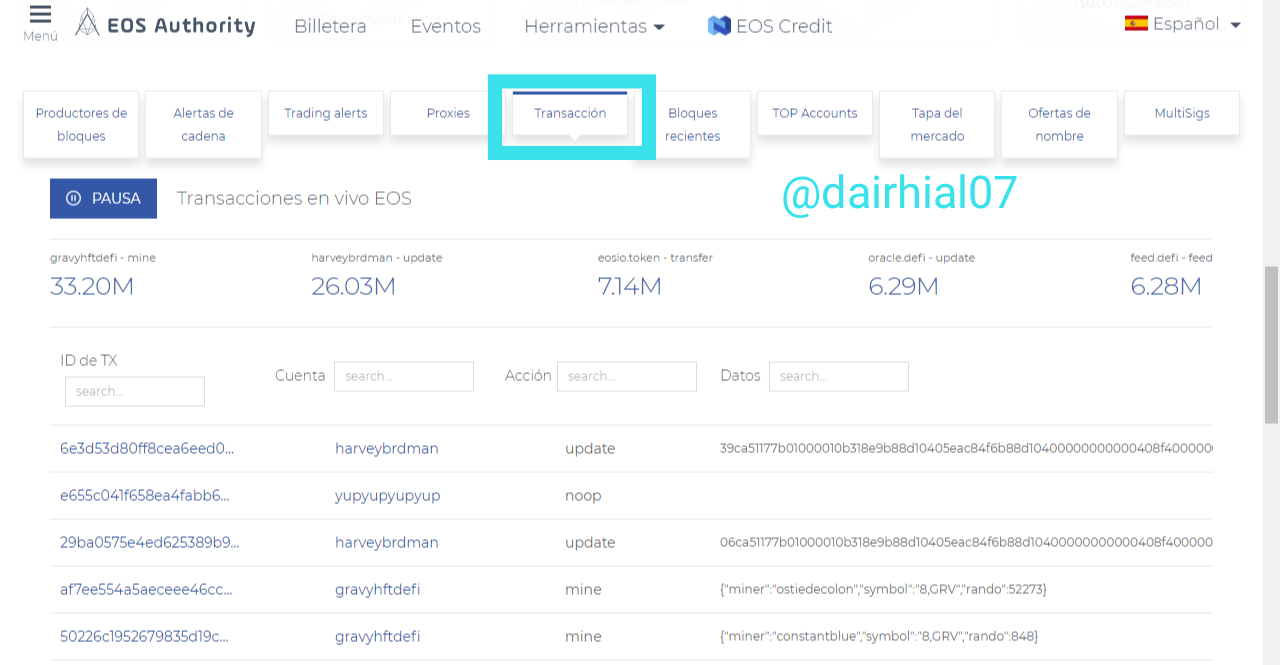Viewport: 1280px width, 665px height.
Task: Expand the Español language dropdown
Action: [1183, 24]
